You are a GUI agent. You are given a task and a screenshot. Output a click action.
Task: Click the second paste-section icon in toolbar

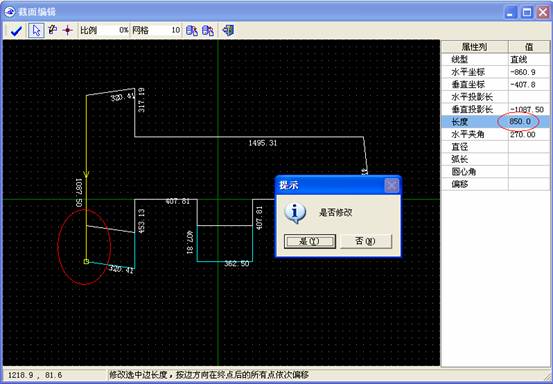click(x=208, y=31)
